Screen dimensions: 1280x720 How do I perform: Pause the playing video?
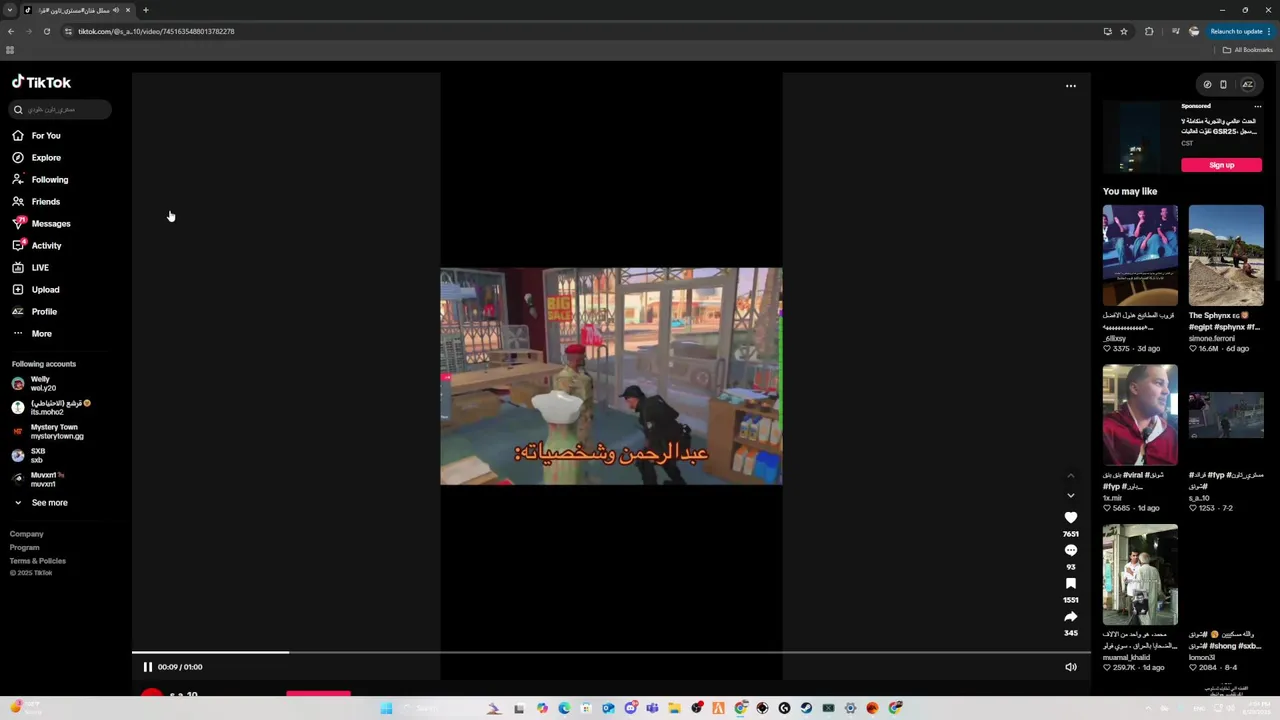(147, 667)
